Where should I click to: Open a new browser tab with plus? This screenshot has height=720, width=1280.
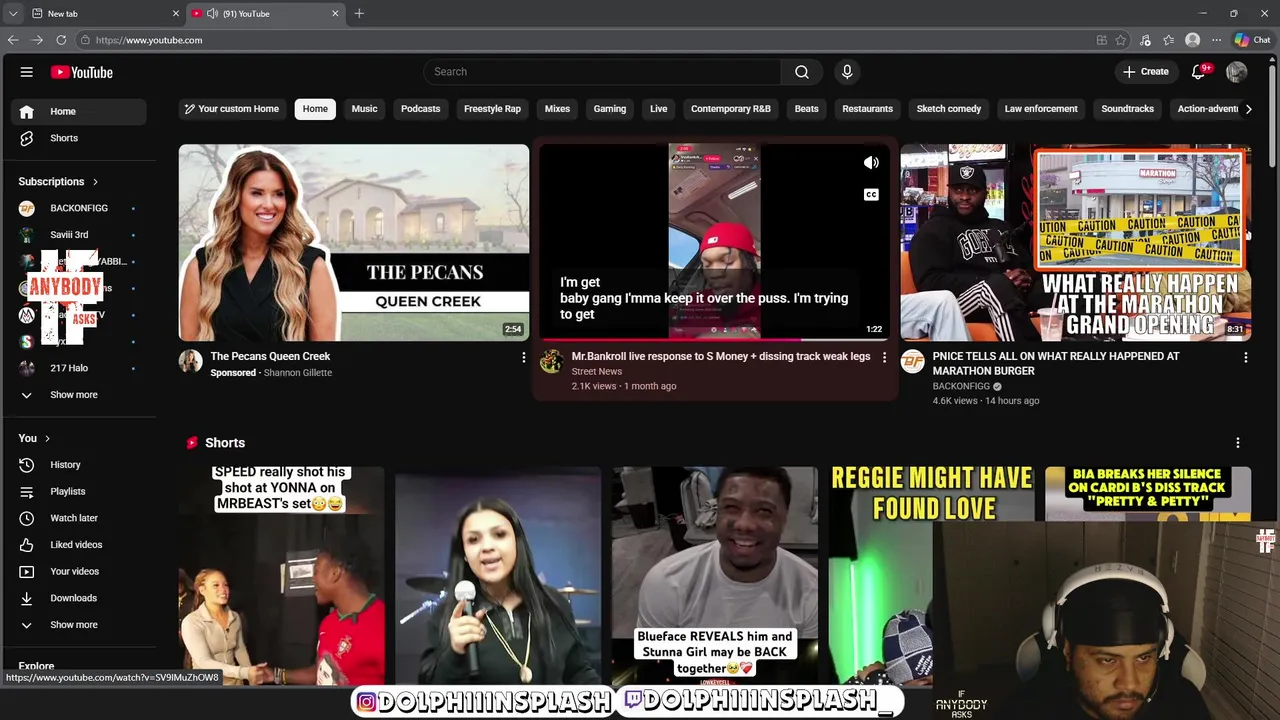point(359,13)
